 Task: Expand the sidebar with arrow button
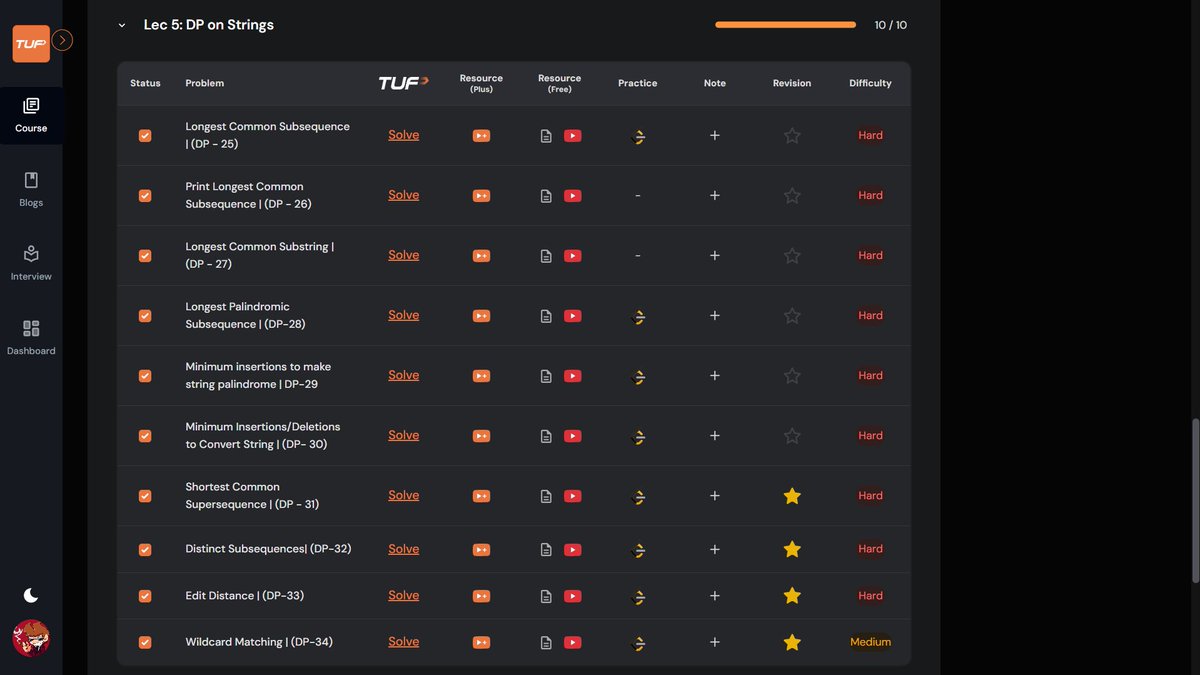pyautogui.click(x=62, y=40)
